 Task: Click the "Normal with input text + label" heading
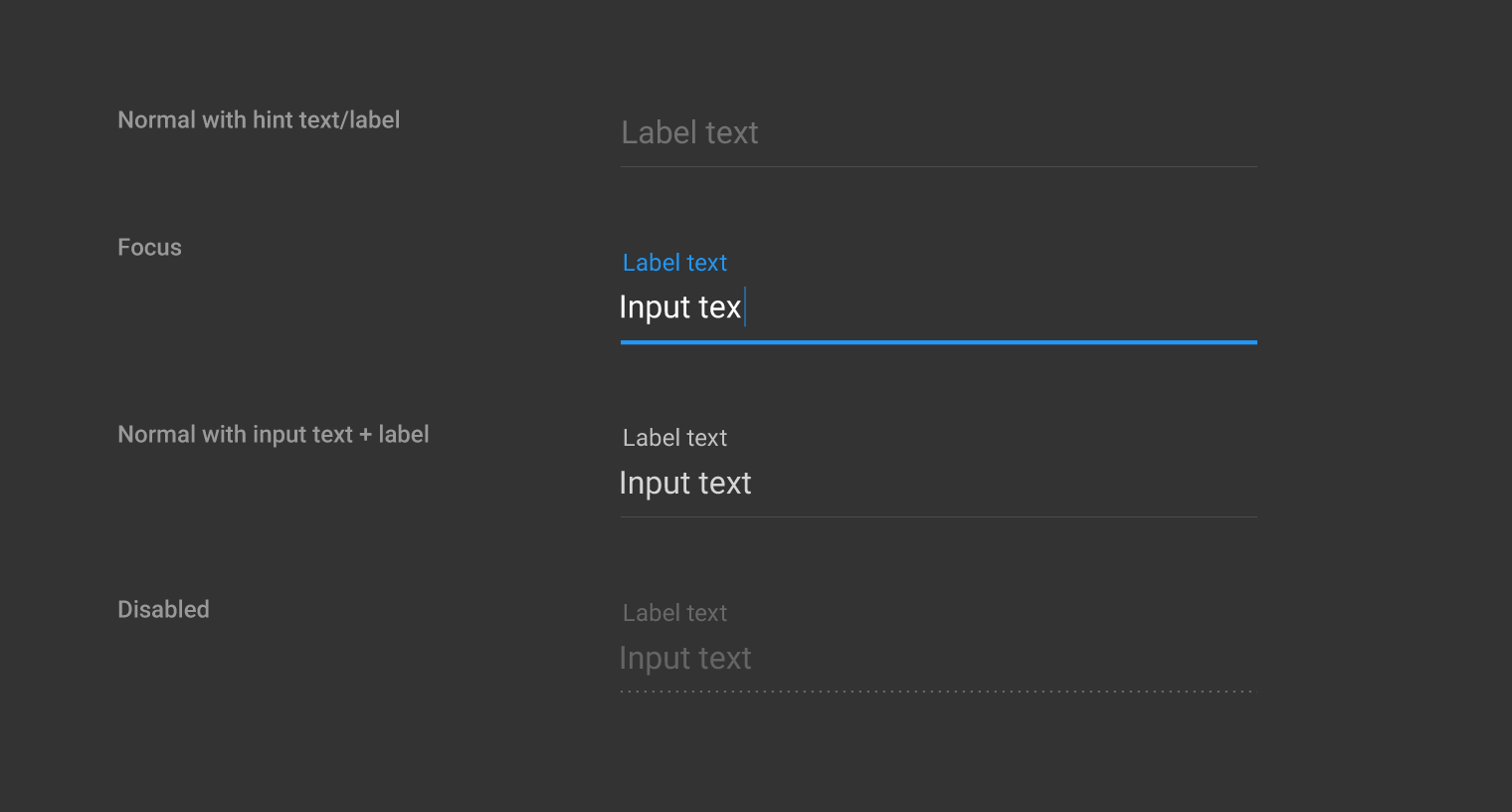pyautogui.click(x=273, y=435)
